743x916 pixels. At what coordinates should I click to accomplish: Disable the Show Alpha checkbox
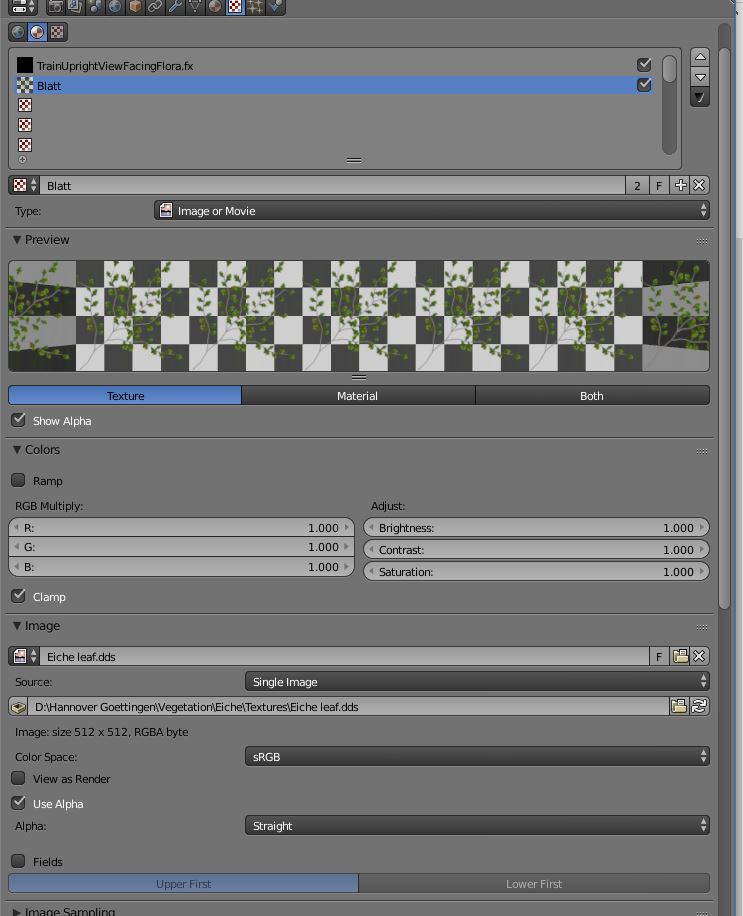(19, 420)
